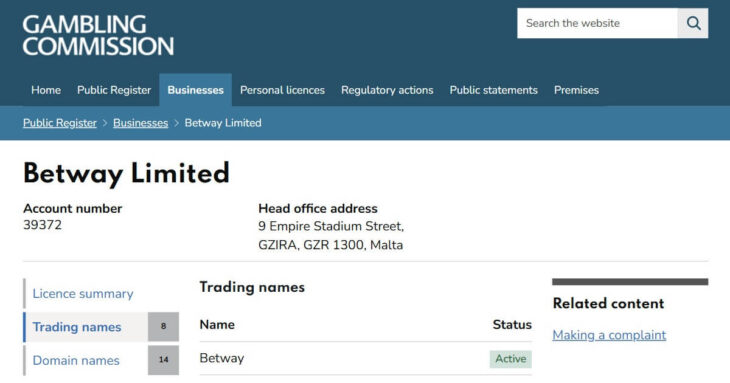Go to the Premises section
730x383 pixels.
576,90
